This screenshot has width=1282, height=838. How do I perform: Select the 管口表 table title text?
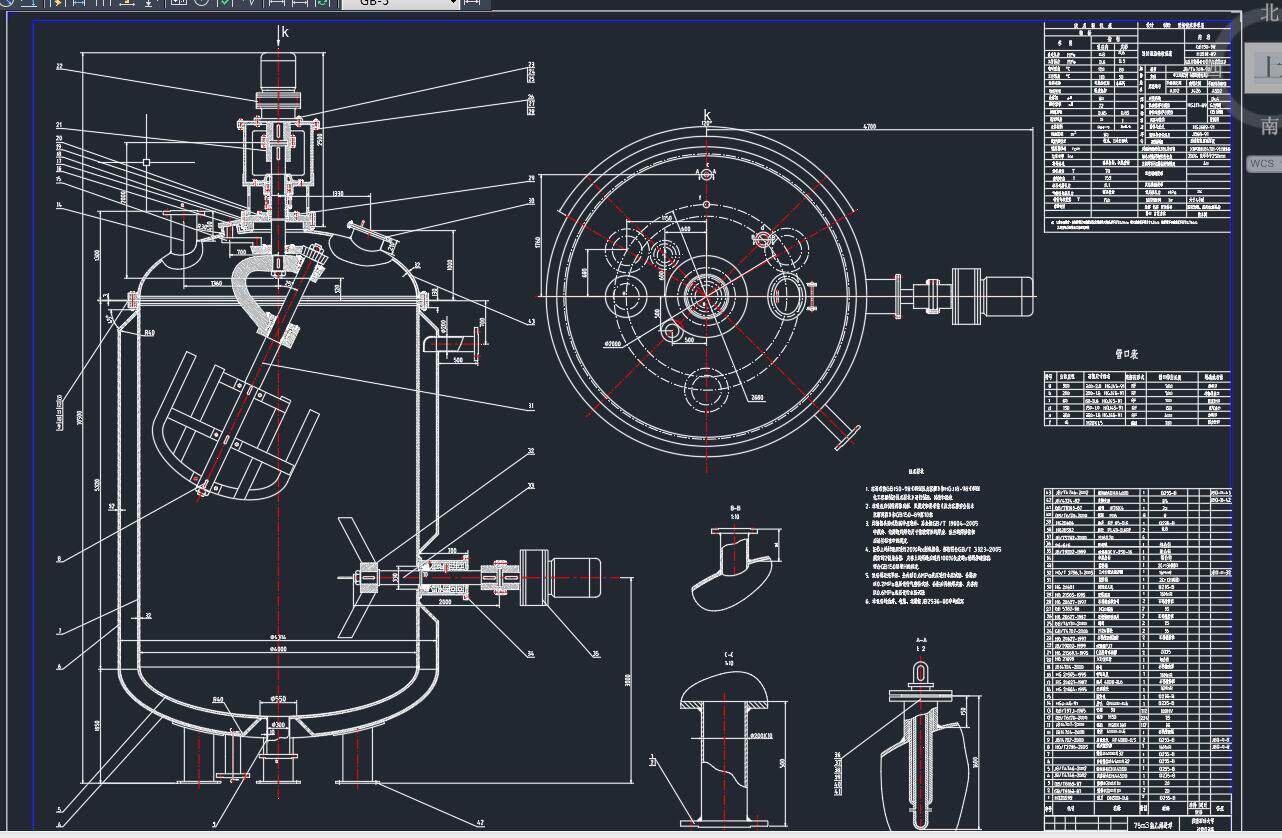coord(1126,353)
